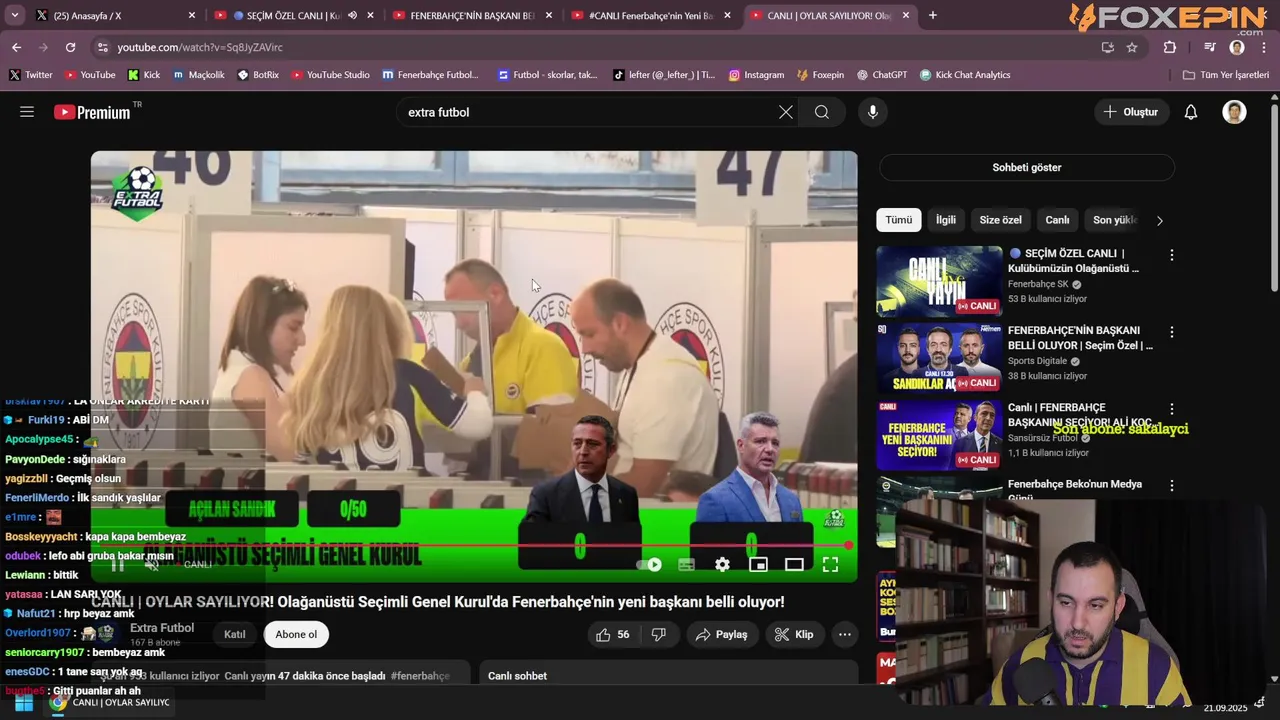Subscribe with Abone ol button
Image resolution: width=1280 pixels, height=720 pixels.
[296, 634]
